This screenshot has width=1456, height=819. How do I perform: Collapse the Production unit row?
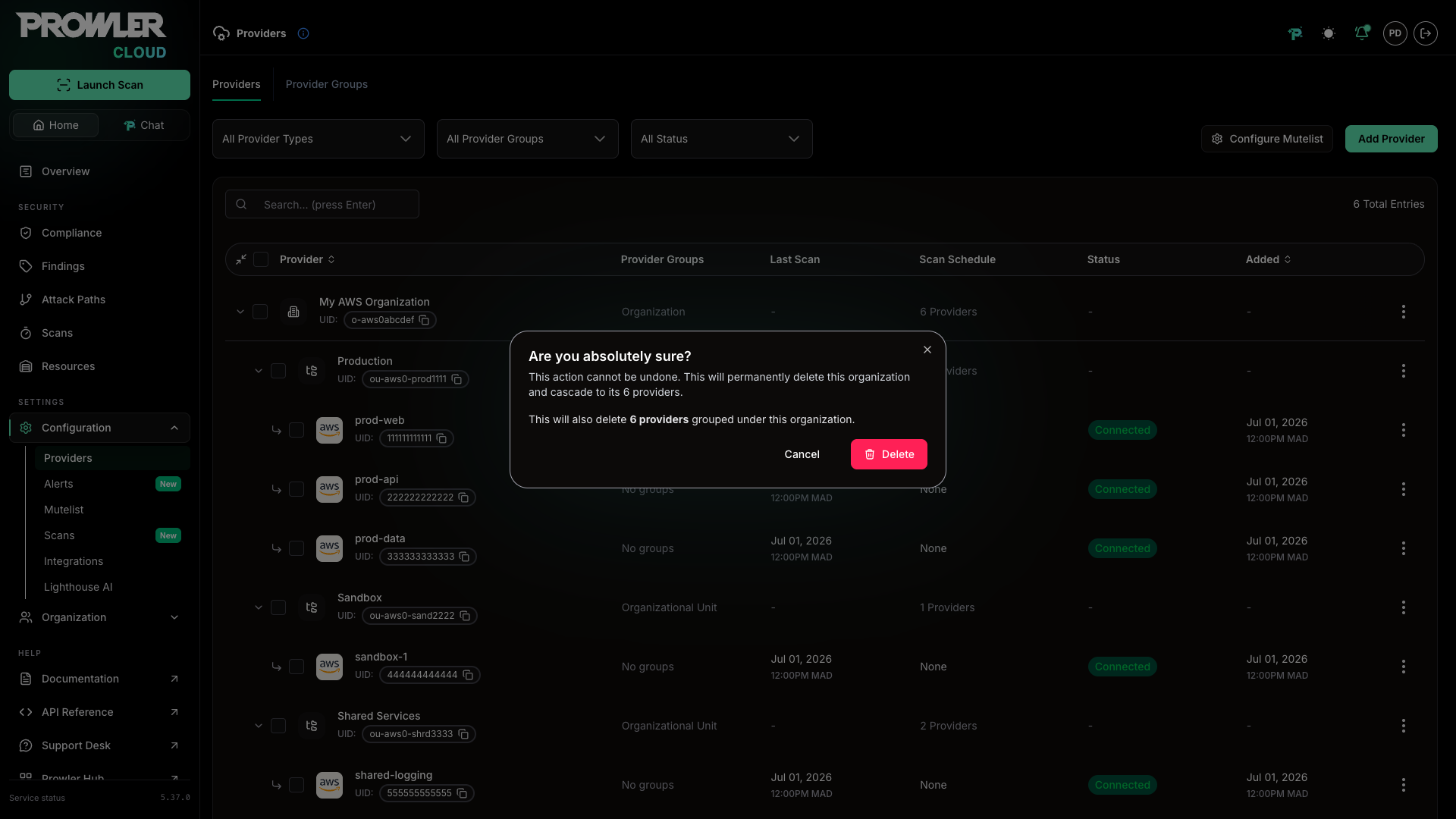(x=259, y=371)
